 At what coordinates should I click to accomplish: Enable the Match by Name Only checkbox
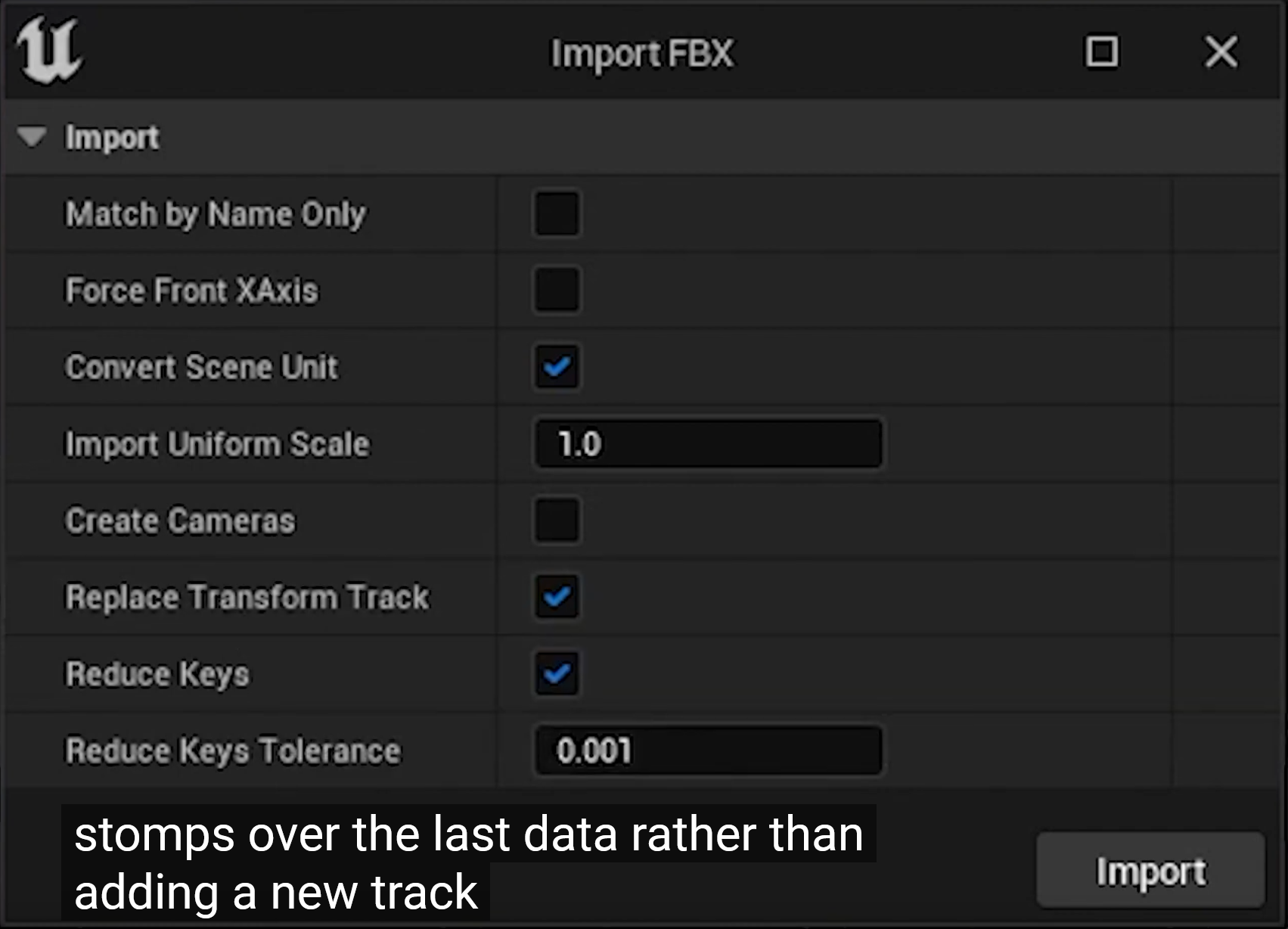557,214
